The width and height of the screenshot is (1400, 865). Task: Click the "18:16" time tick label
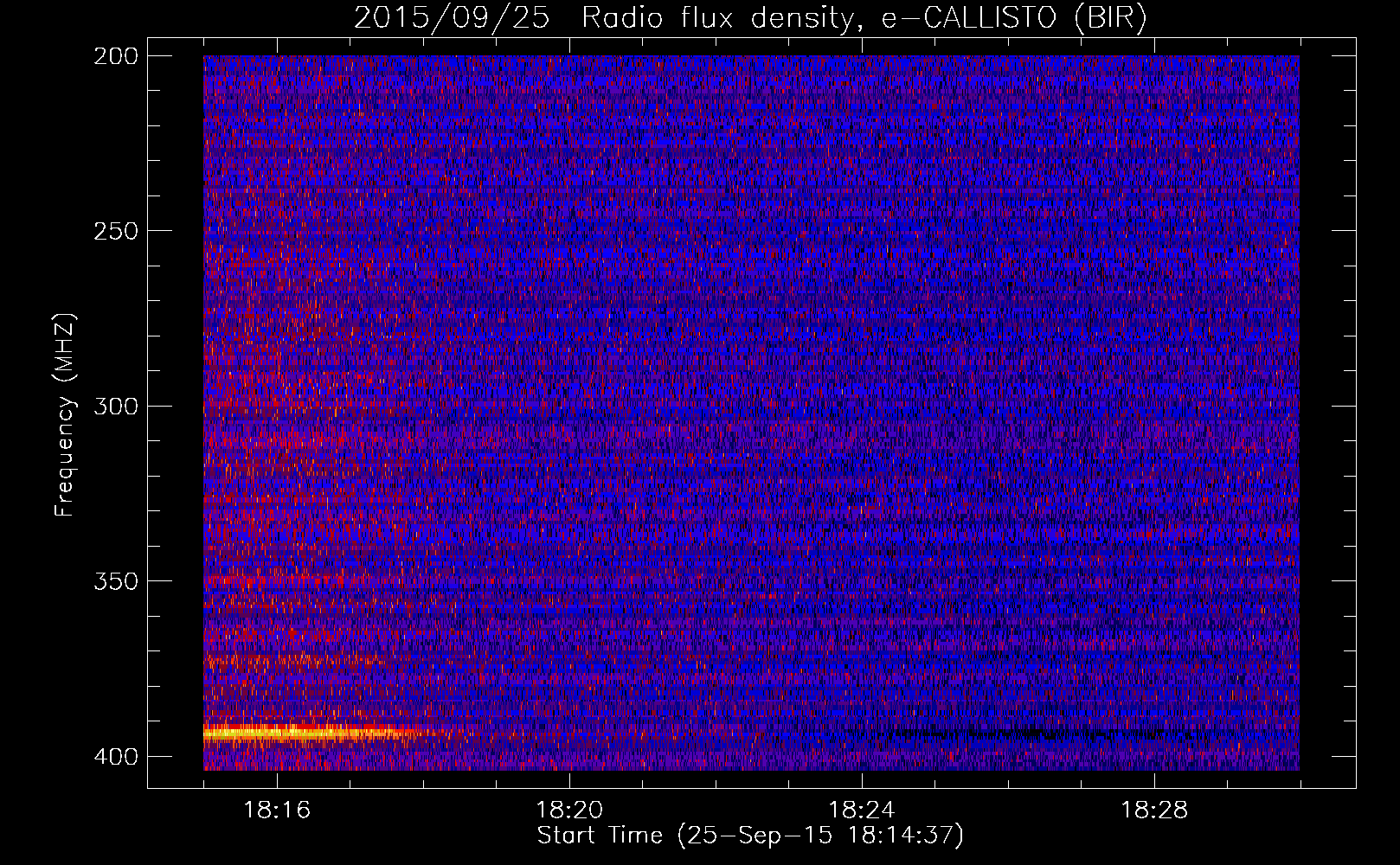pos(277,811)
